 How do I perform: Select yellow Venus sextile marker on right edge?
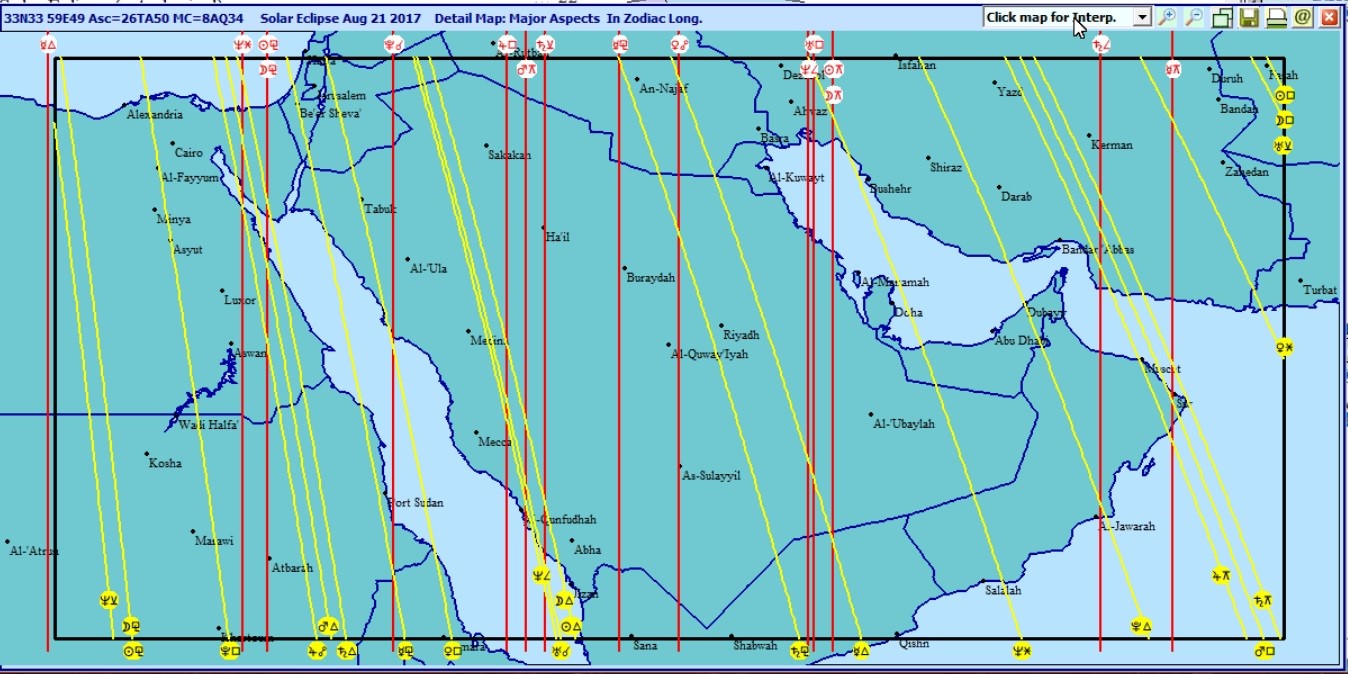coord(1284,347)
